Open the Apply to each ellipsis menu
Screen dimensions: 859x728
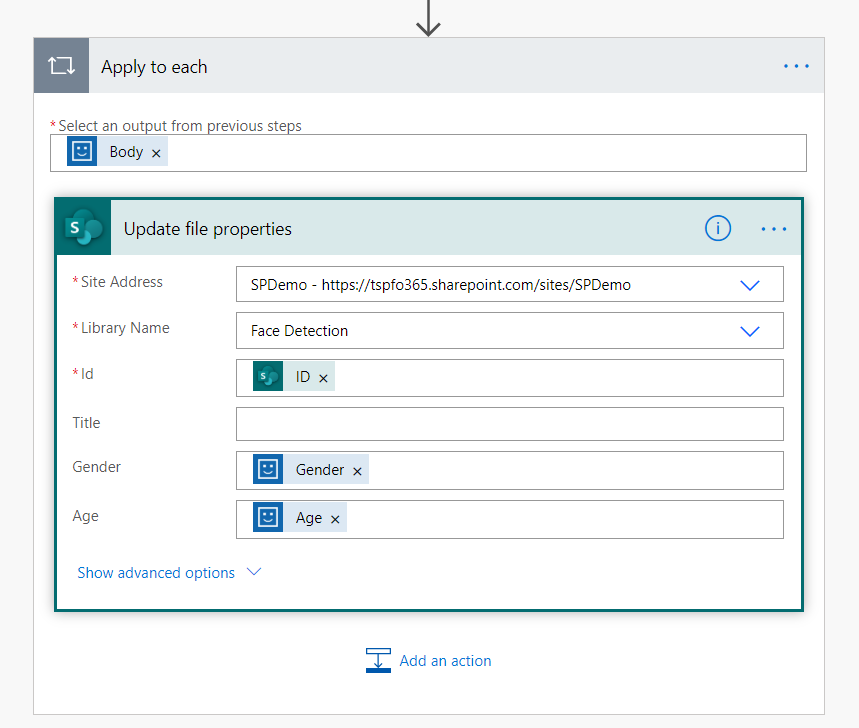796,66
